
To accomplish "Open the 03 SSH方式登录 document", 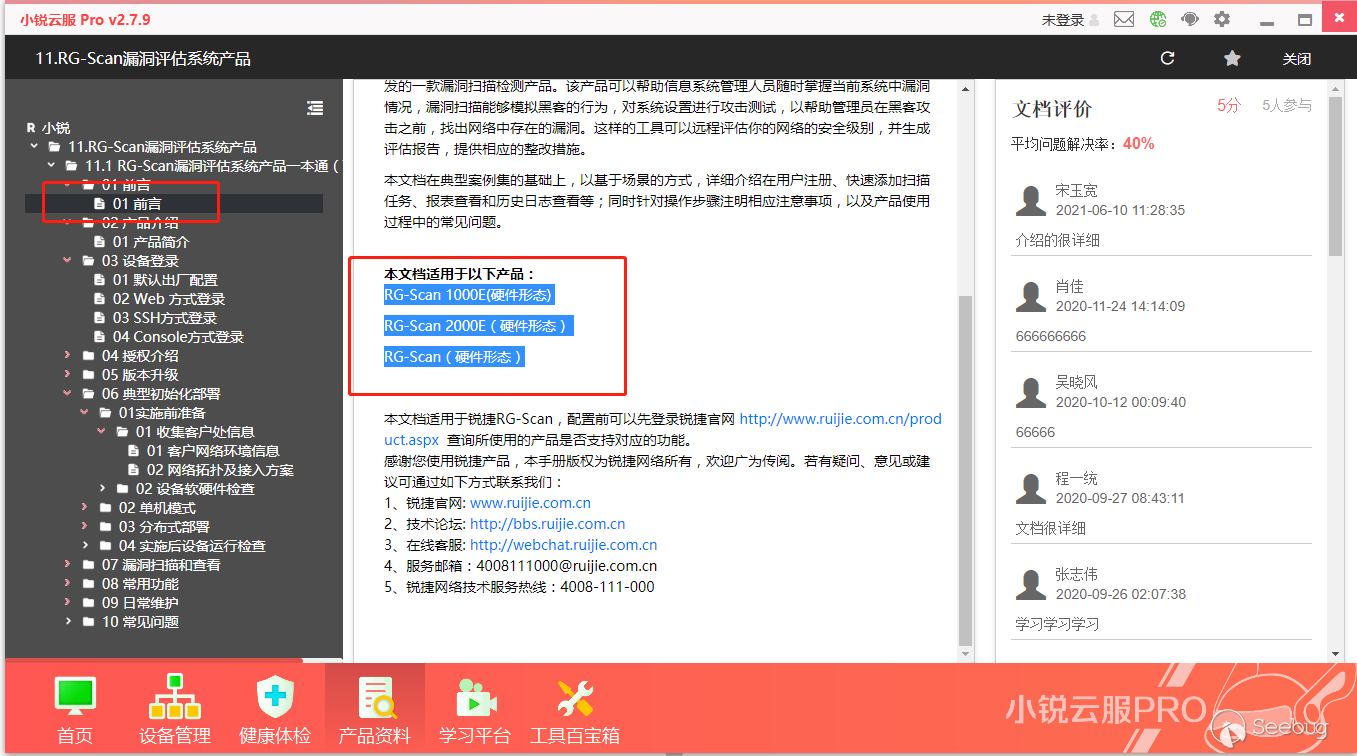I will [x=164, y=318].
